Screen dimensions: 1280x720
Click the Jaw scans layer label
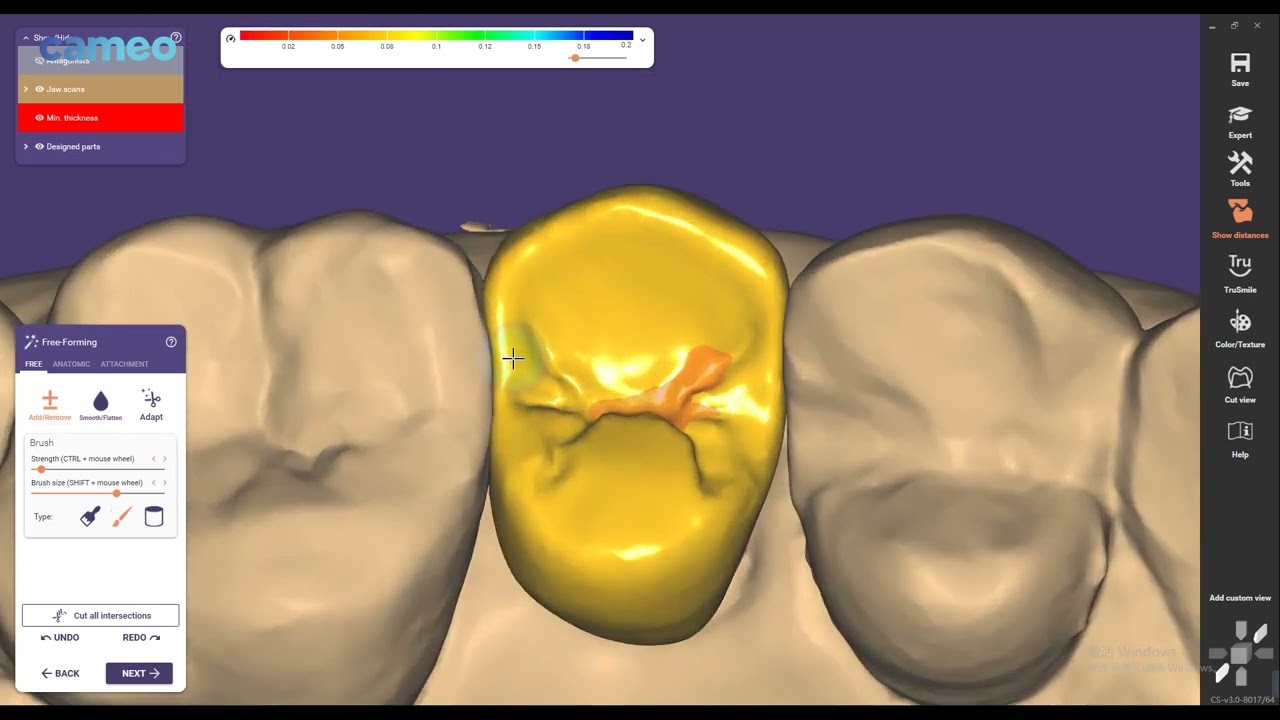[65, 89]
